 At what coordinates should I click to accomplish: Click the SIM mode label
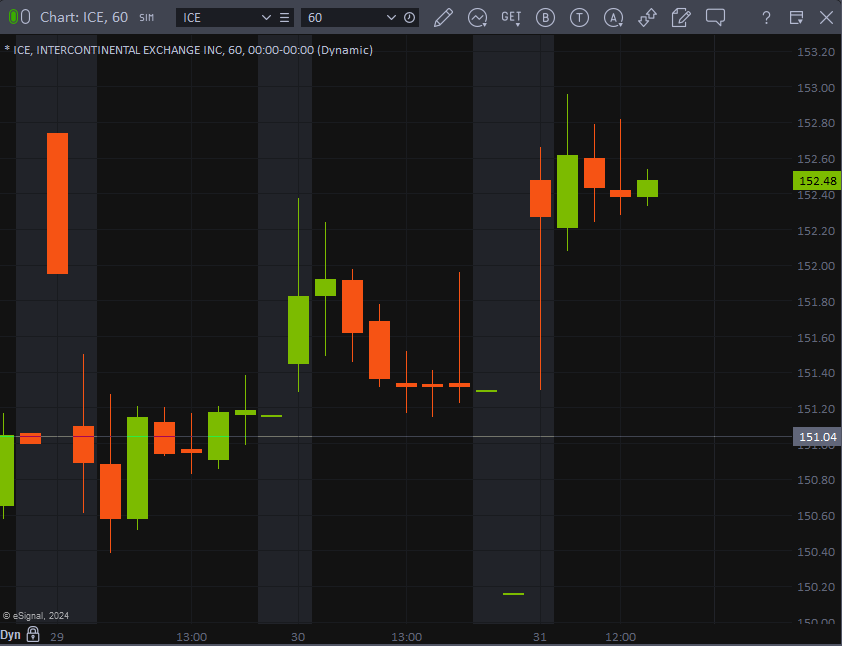click(146, 18)
